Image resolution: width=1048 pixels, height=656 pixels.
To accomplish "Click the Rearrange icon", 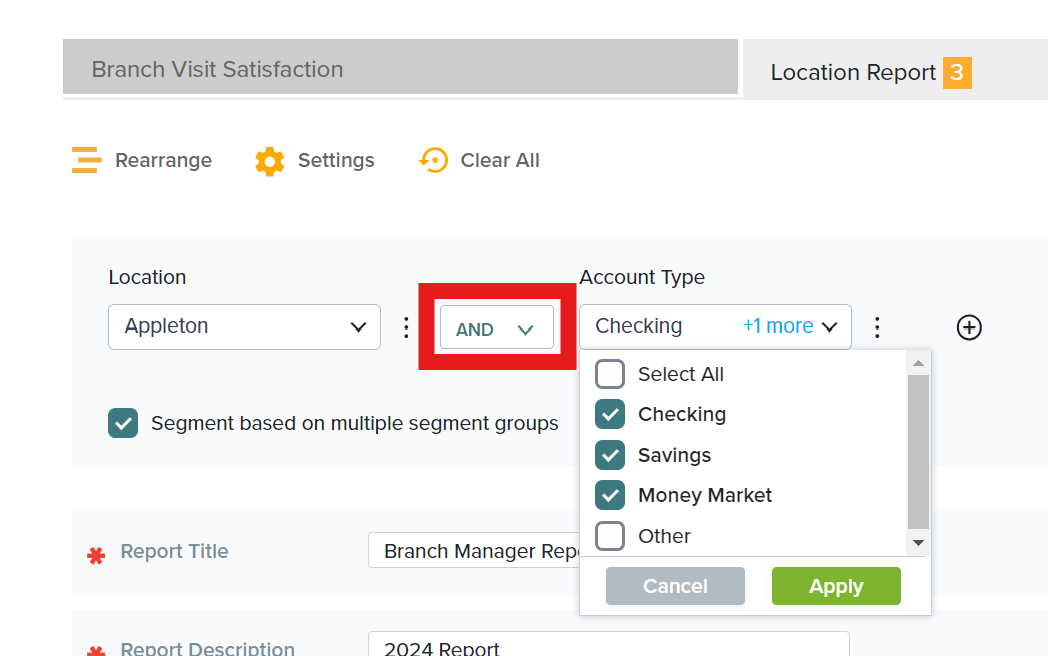I will [x=86, y=160].
